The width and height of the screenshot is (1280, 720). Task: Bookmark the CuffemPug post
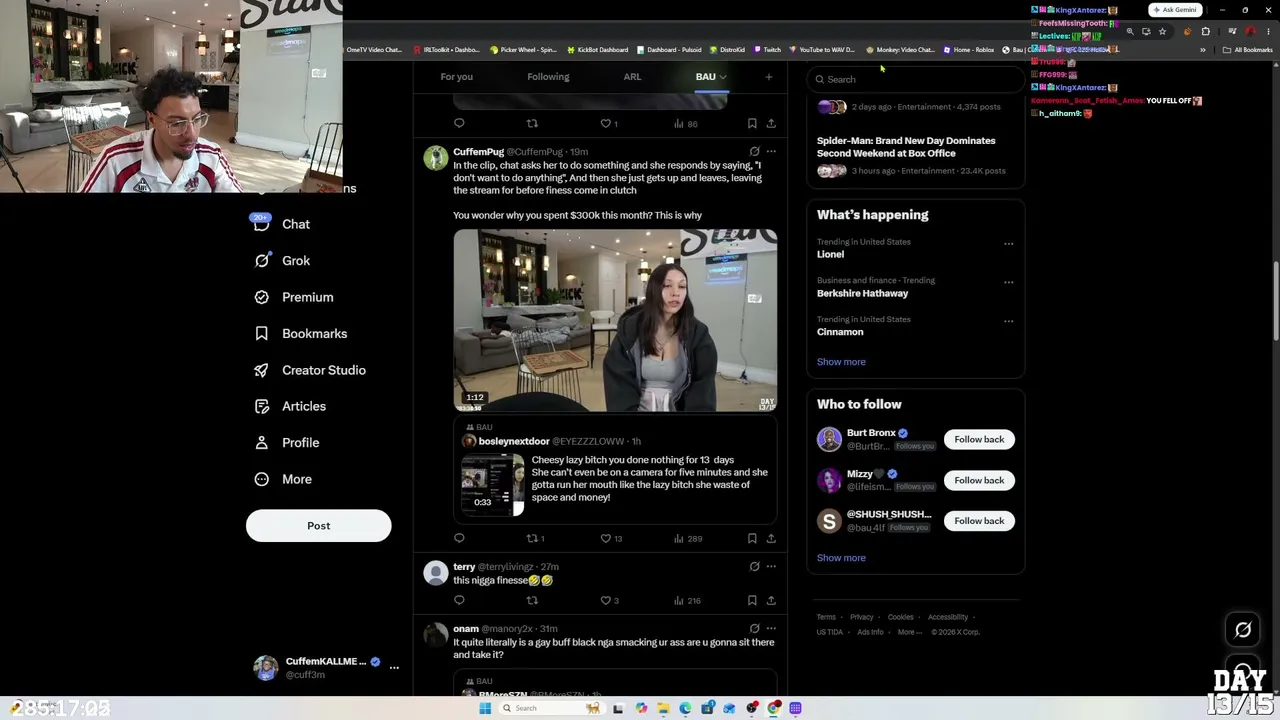752,538
